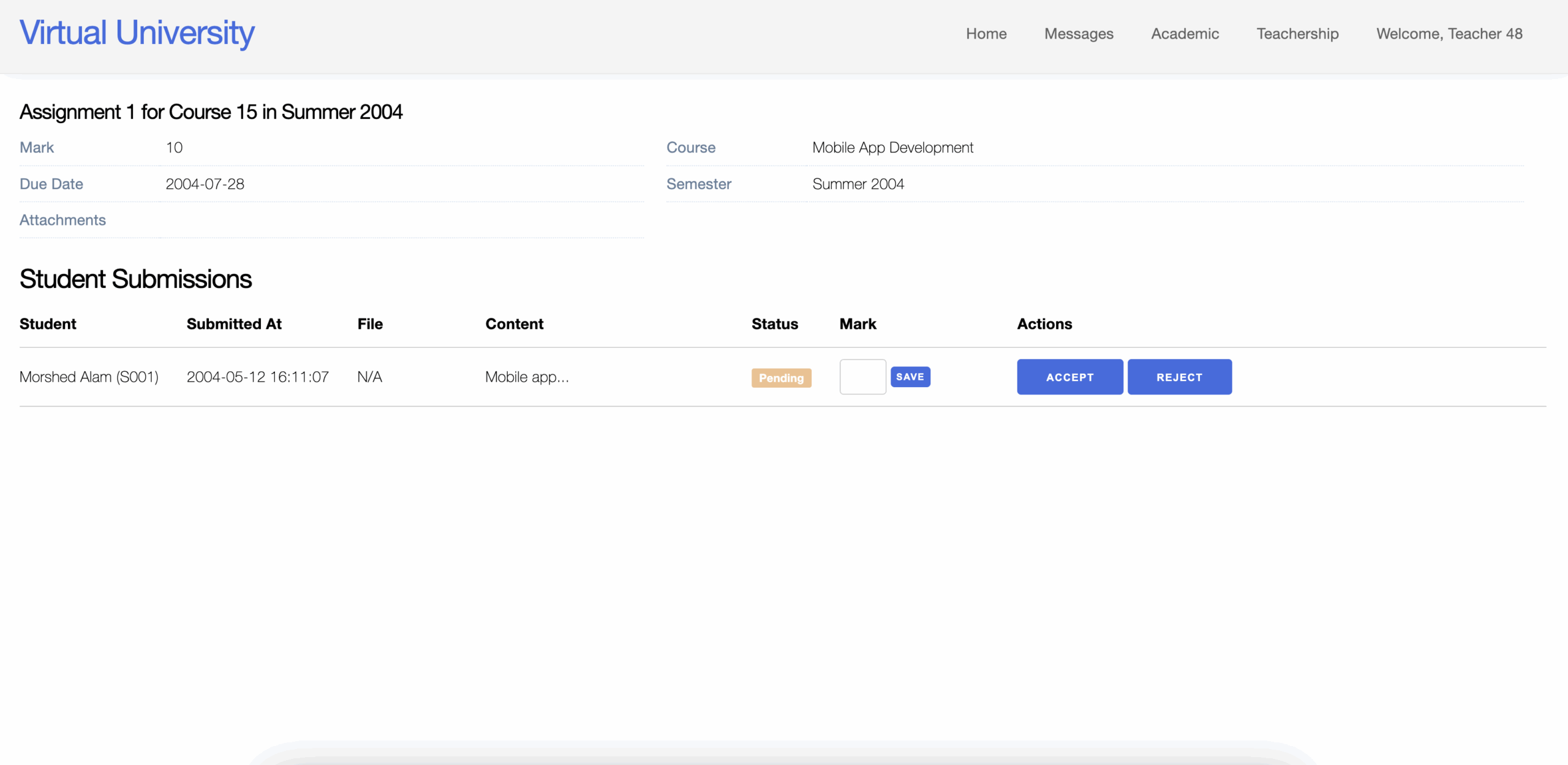Open the Home menu item

click(986, 34)
